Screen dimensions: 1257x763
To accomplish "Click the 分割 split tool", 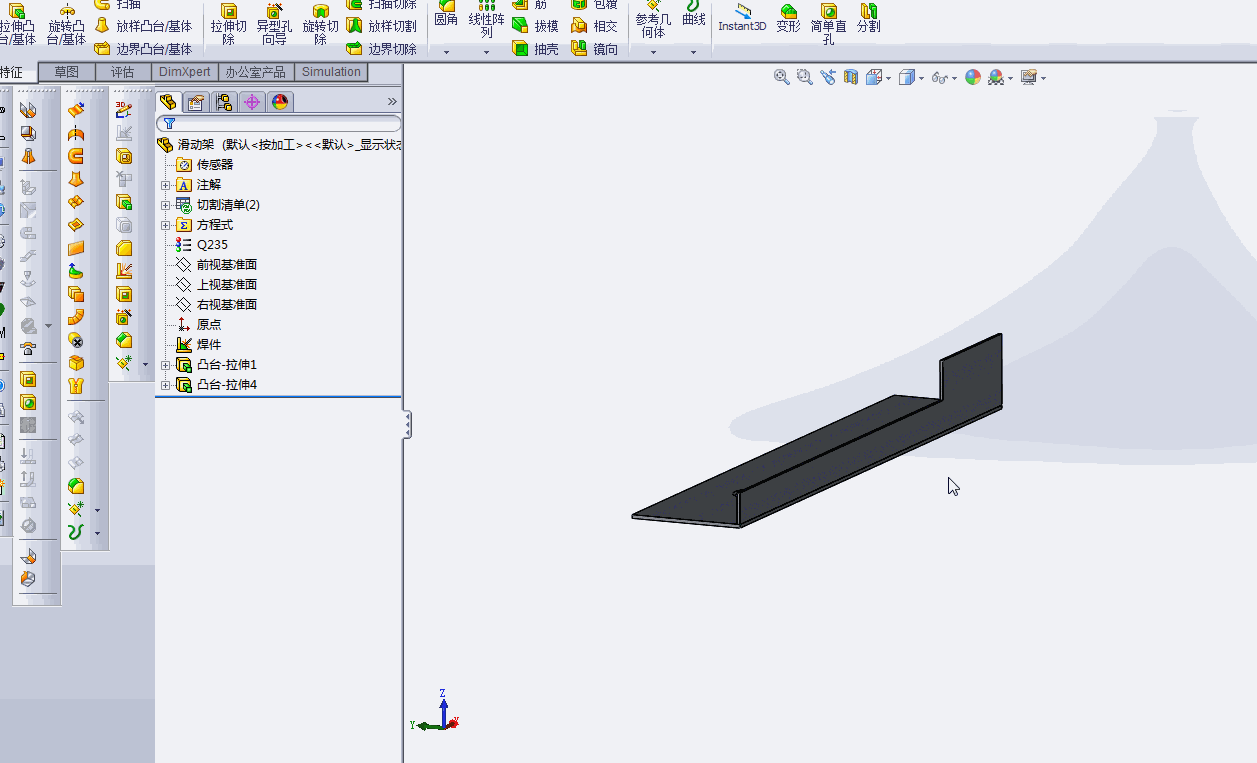I will coord(869,18).
